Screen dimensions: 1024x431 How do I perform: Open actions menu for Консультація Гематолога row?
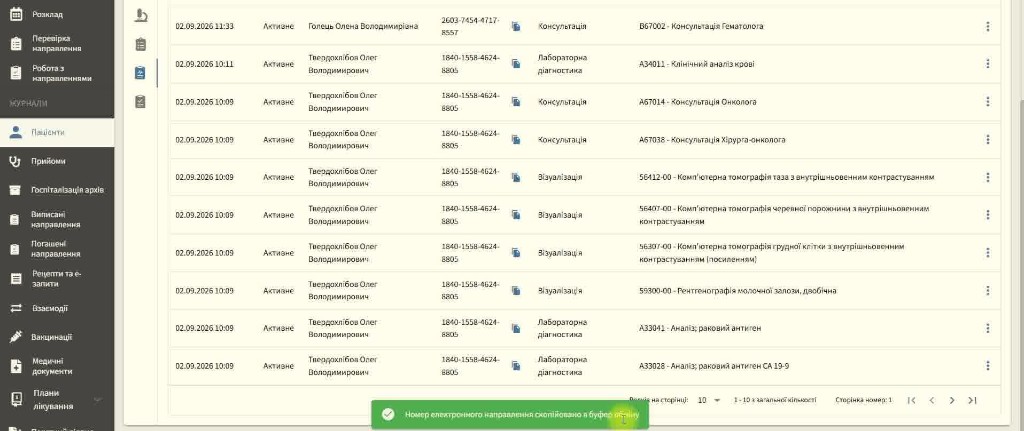(987, 26)
